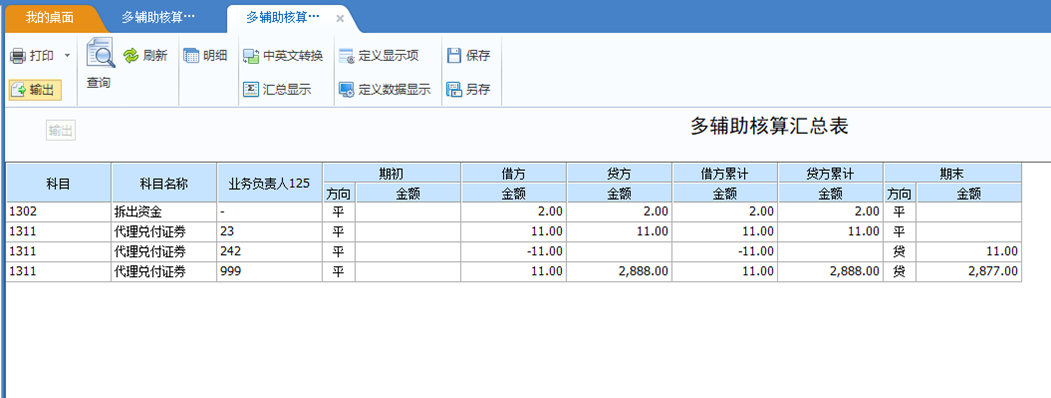Select row 1302 拆出资金 cell
This screenshot has width=1051, height=398.
click(x=164, y=212)
